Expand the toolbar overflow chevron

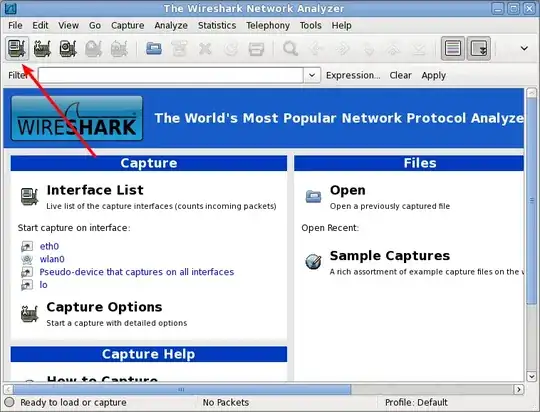coord(524,48)
